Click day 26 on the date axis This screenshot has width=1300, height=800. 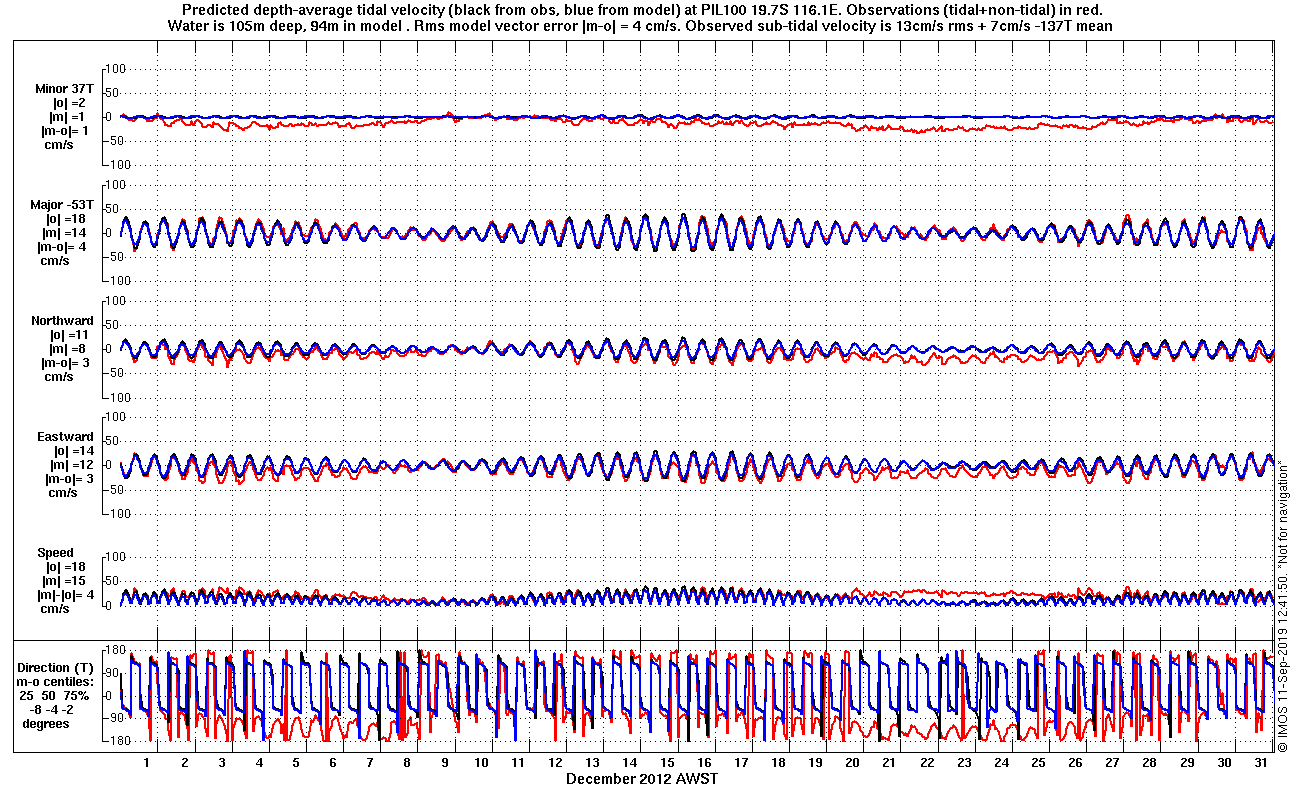click(1076, 763)
